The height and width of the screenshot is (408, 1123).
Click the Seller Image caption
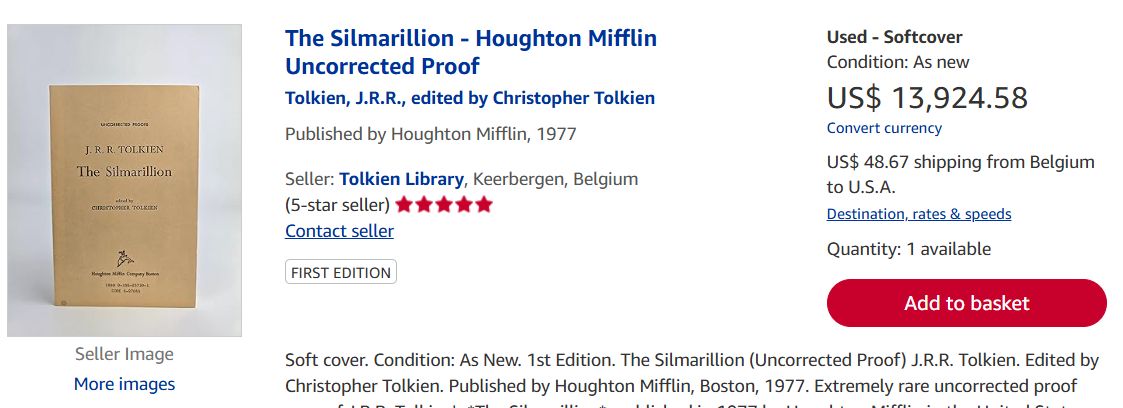124,354
